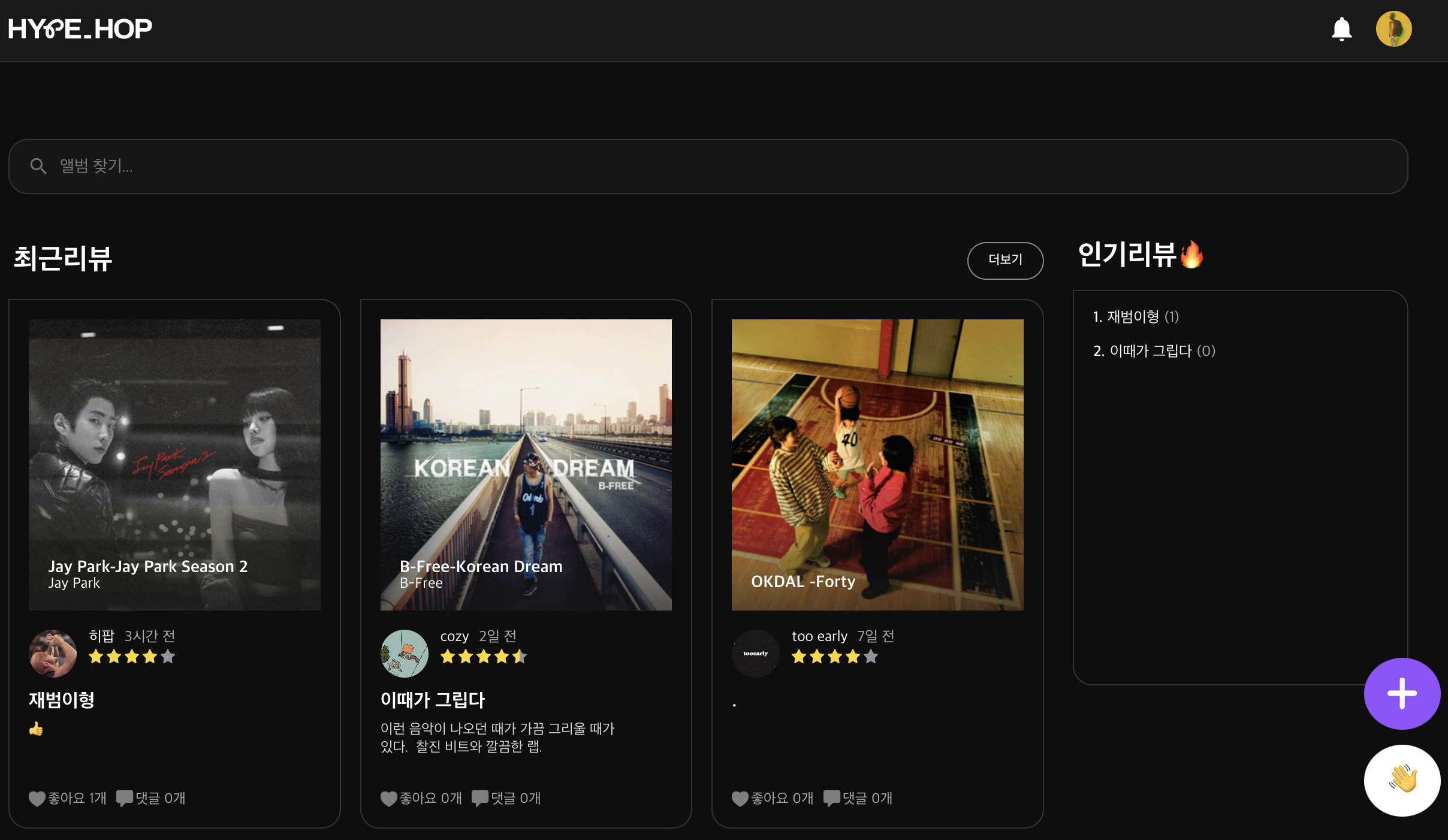Screen dimensions: 1448x840
Task: Click the 7일 전 timestamp
Action: point(876,636)
